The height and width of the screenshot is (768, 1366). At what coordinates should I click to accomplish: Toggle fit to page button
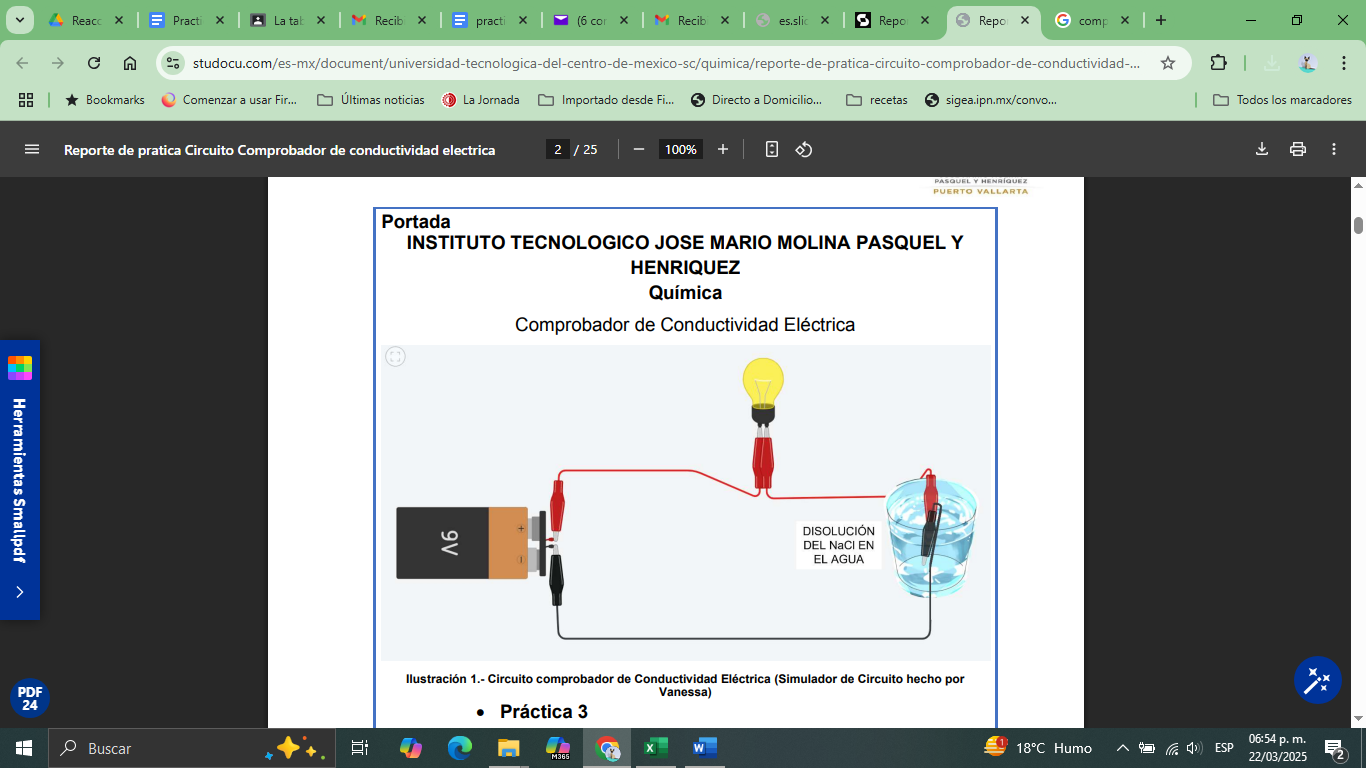point(772,149)
